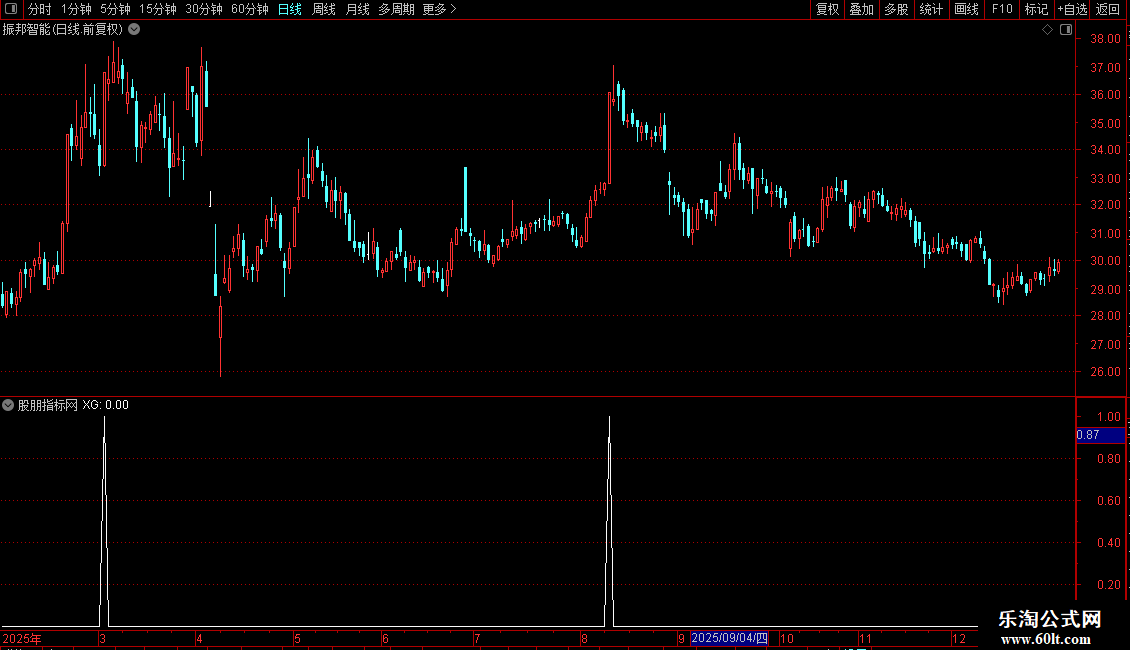The image size is (1130, 650).
Task: Toggle the right side panel icon
Action: pyautogui.click(x=1066, y=30)
